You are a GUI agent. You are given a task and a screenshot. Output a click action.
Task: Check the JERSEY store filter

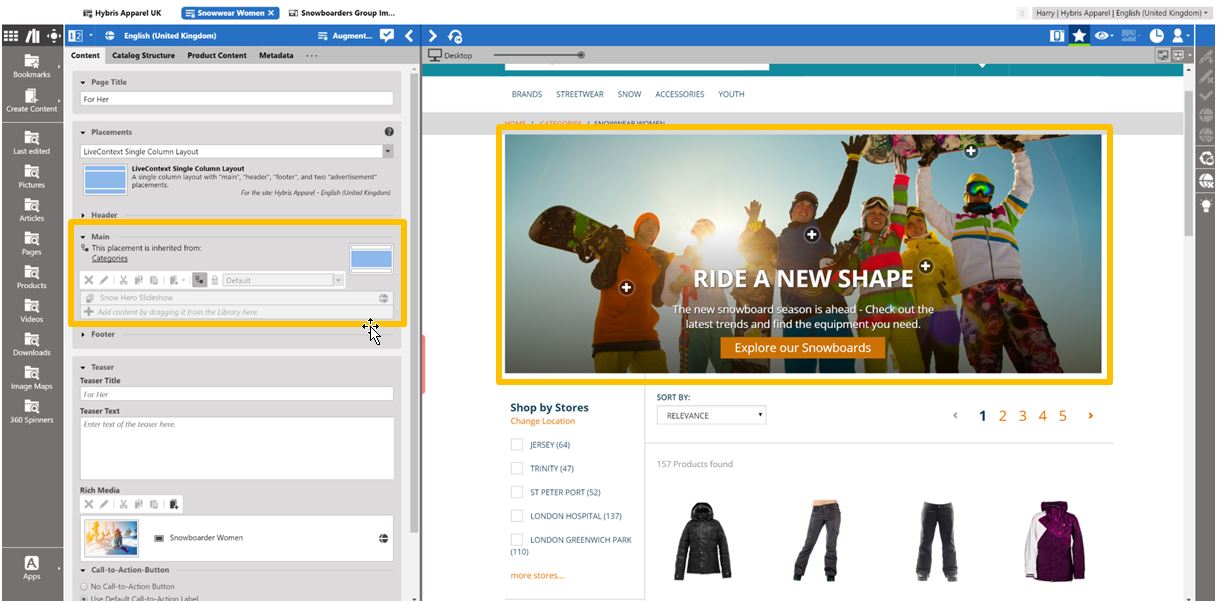point(516,442)
